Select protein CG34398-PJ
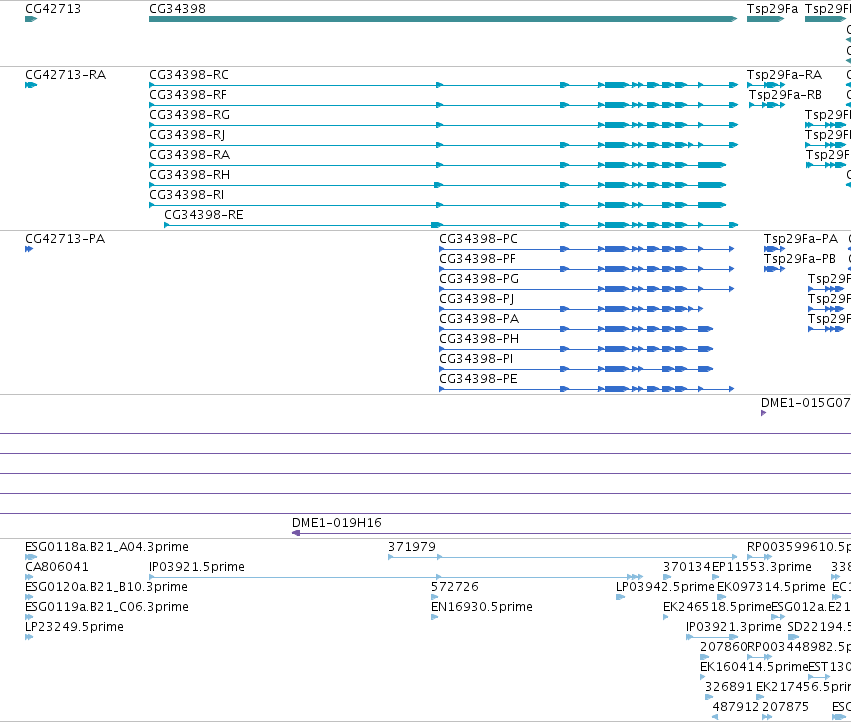Image resolution: width=851 pixels, height=722 pixels. (x=477, y=299)
